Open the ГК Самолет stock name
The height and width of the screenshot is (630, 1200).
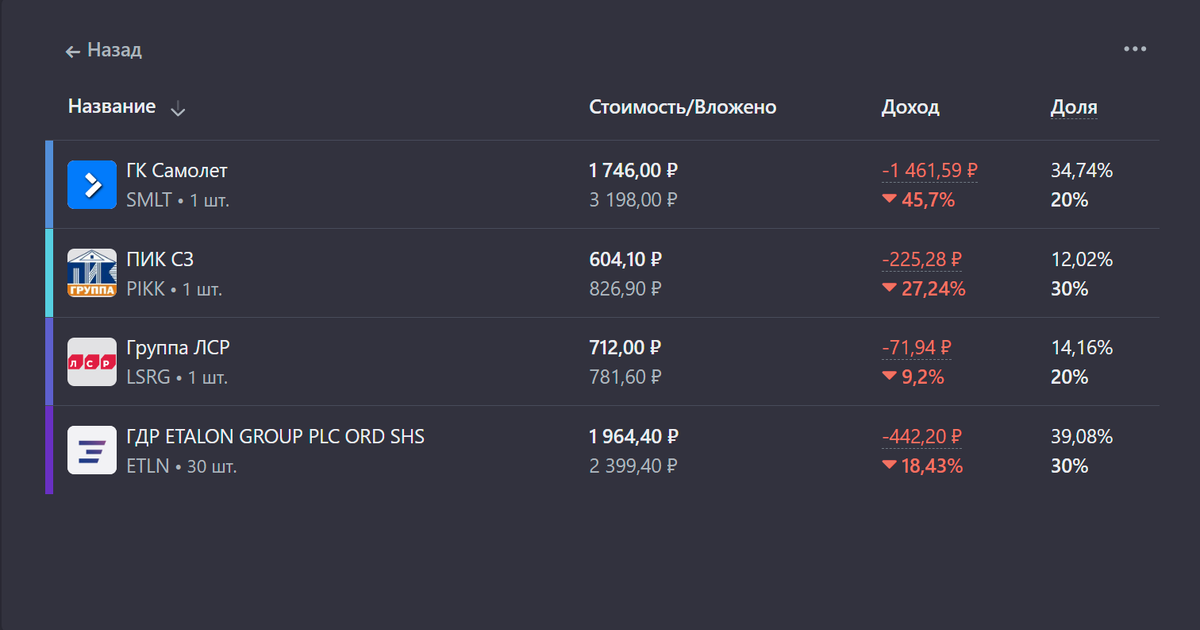177,171
